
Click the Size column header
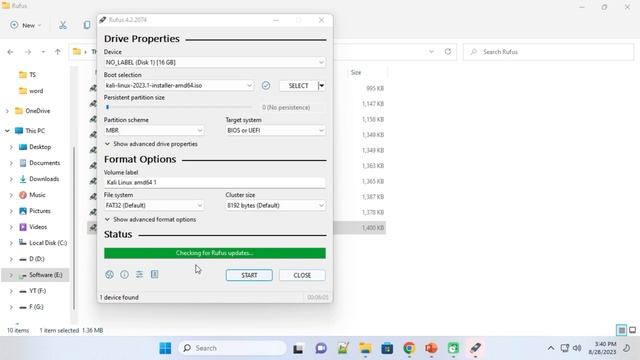pyautogui.click(x=356, y=73)
